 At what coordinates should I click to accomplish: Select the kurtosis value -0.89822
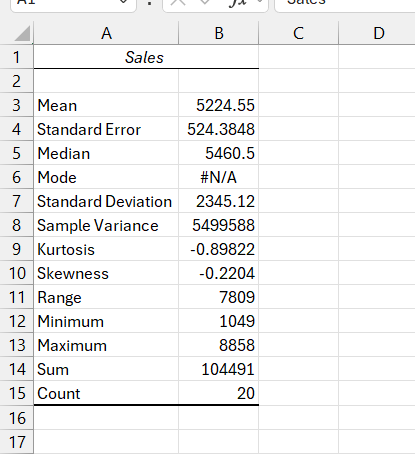(219, 249)
